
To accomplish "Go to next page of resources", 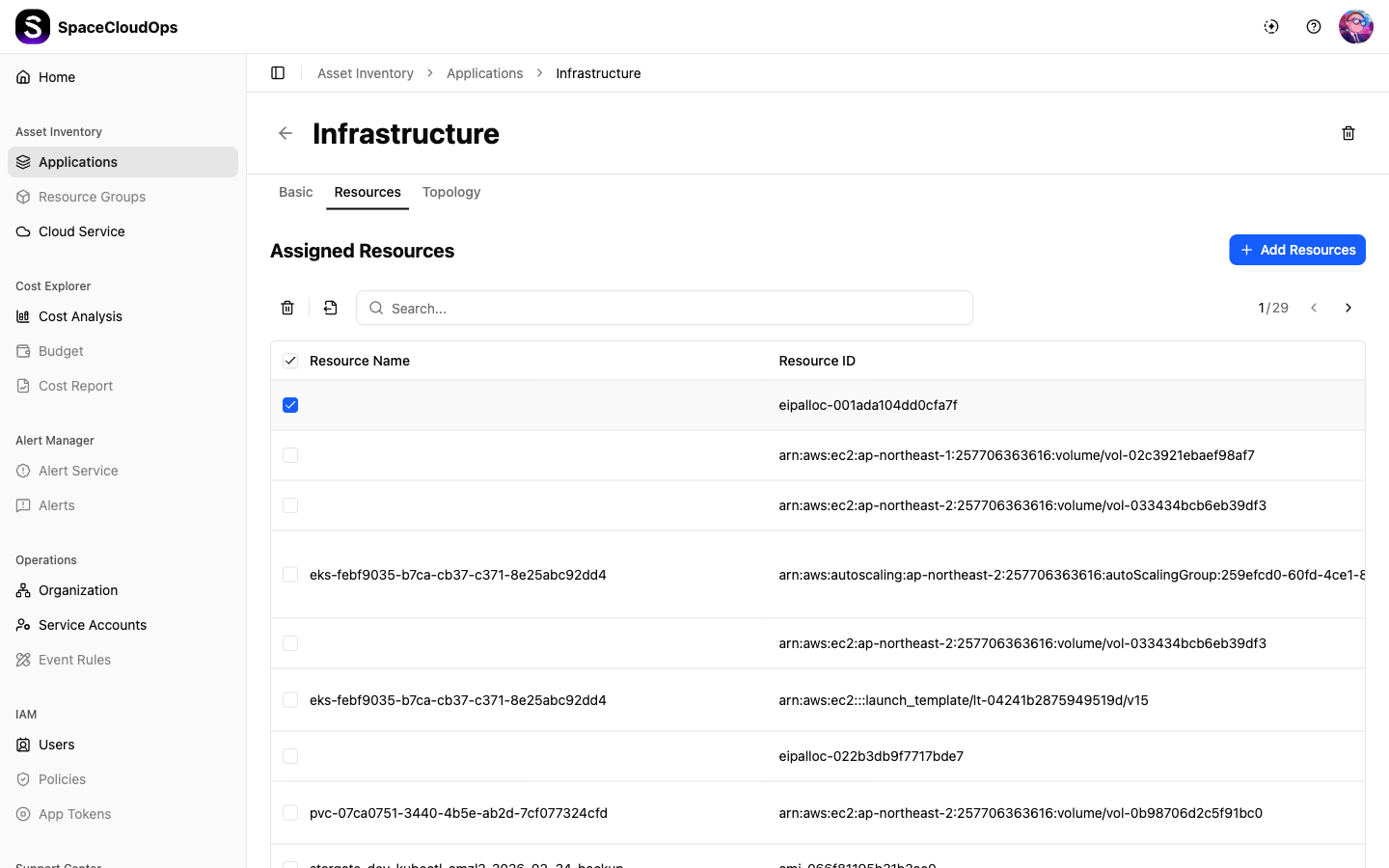I will tap(1348, 308).
